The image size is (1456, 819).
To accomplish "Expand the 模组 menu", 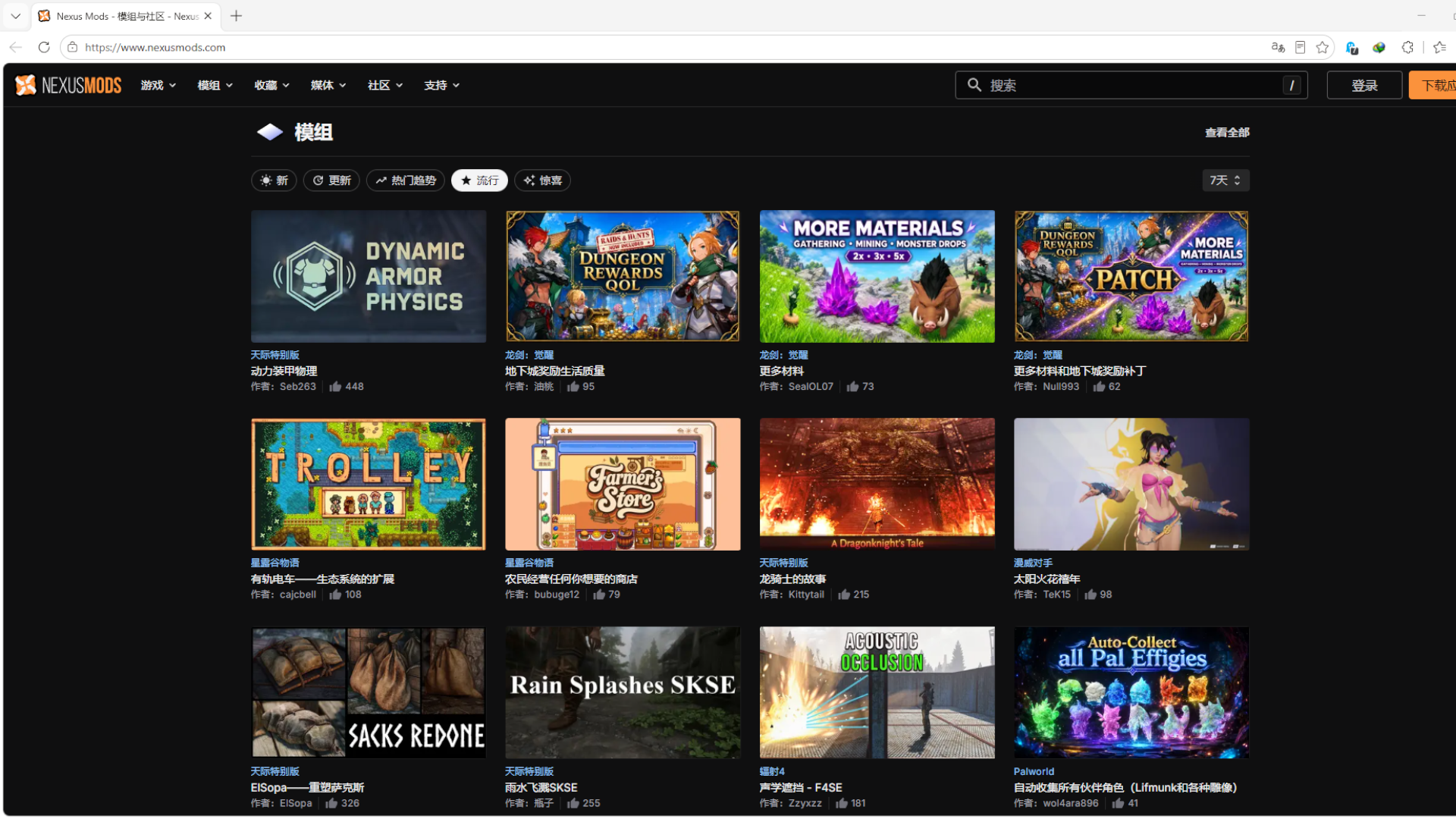I will [x=215, y=85].
